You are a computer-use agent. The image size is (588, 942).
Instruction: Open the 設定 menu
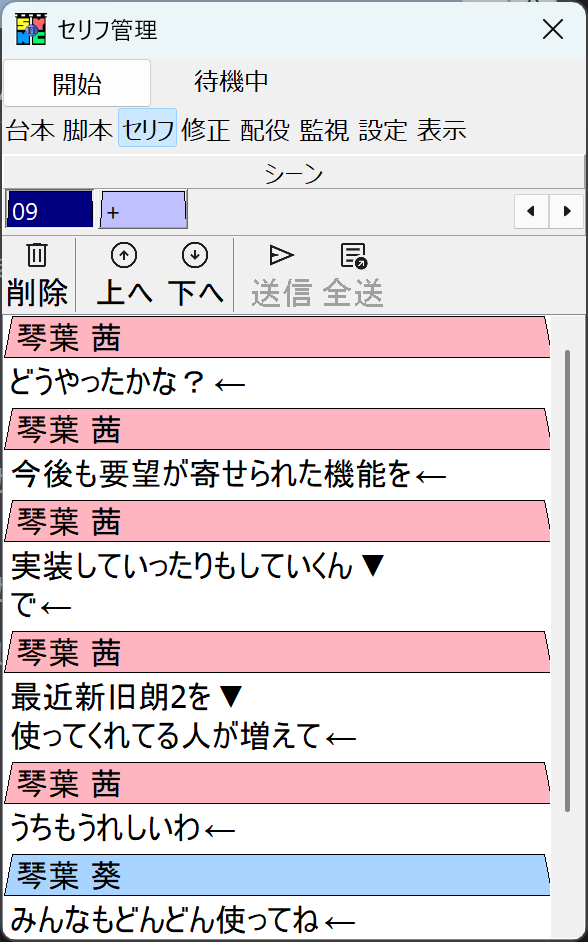coord(383,130)
